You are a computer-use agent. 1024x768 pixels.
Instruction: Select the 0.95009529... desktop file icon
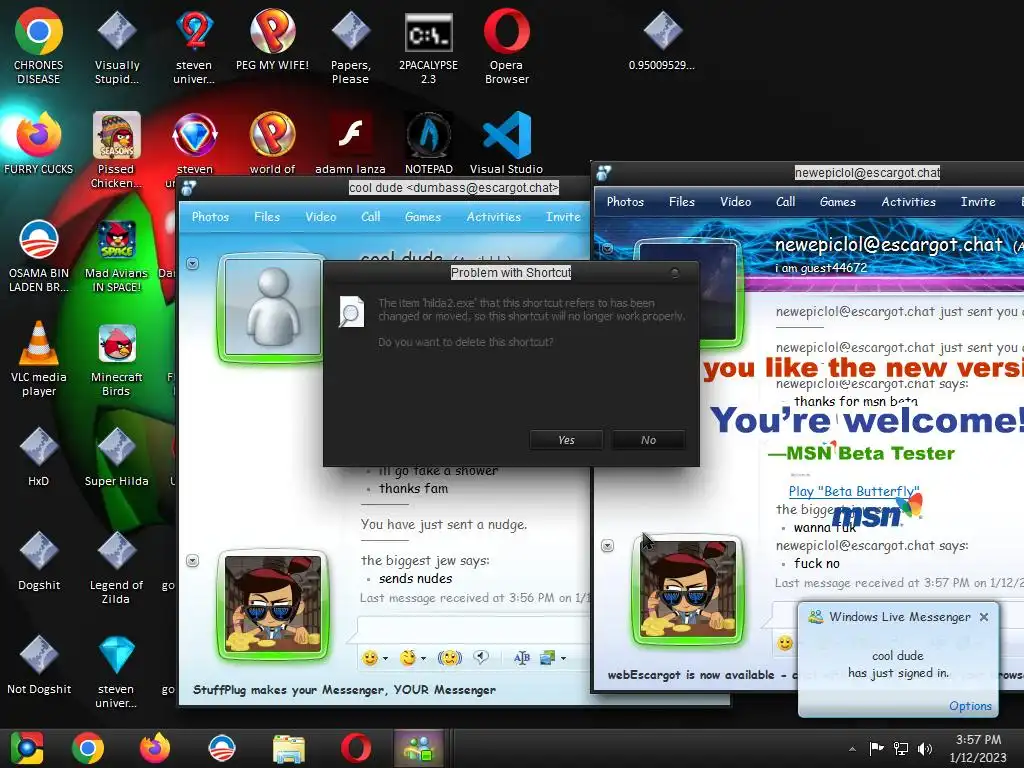(x=662, y=39)
